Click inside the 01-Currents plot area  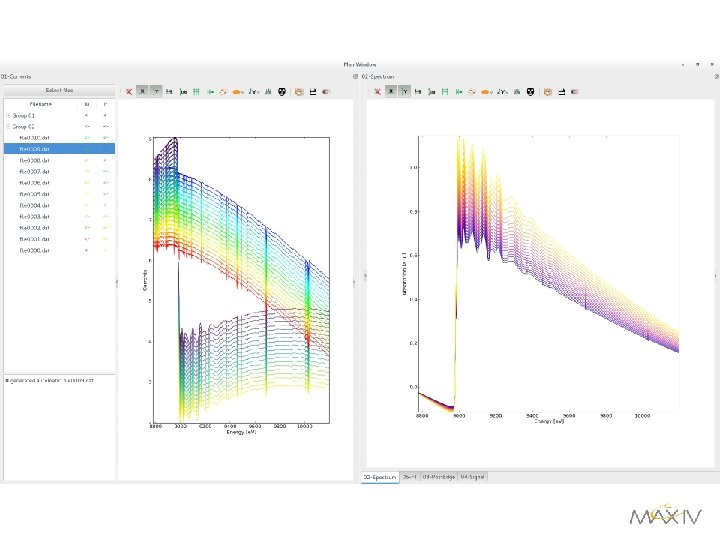[241, 280]
